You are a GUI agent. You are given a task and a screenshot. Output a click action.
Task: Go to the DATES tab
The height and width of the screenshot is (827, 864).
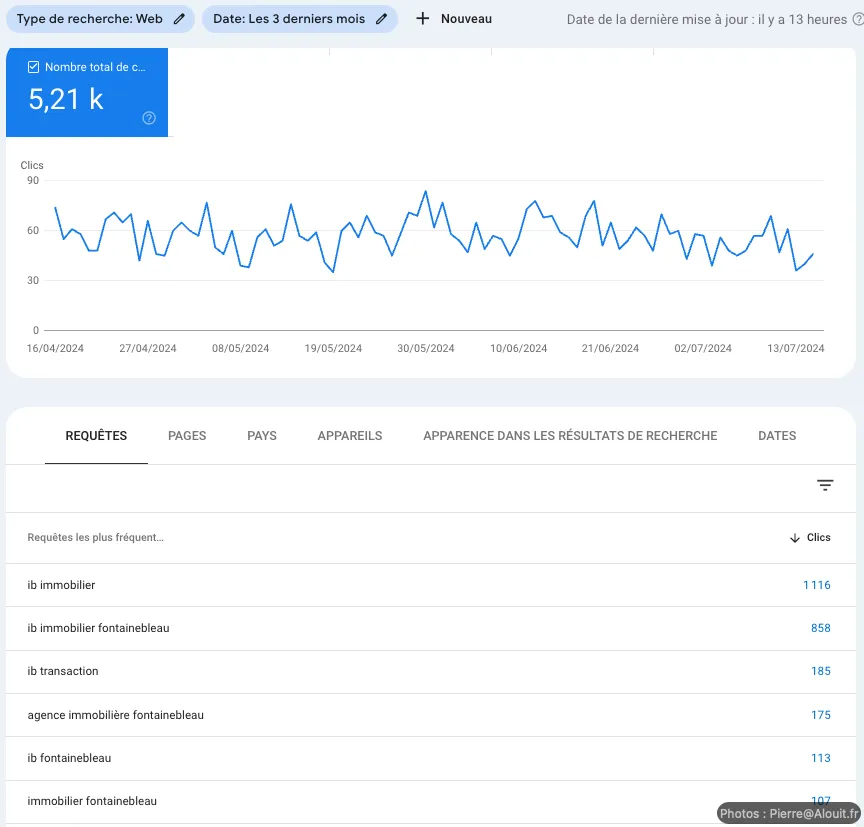click(x=777, y=436)
